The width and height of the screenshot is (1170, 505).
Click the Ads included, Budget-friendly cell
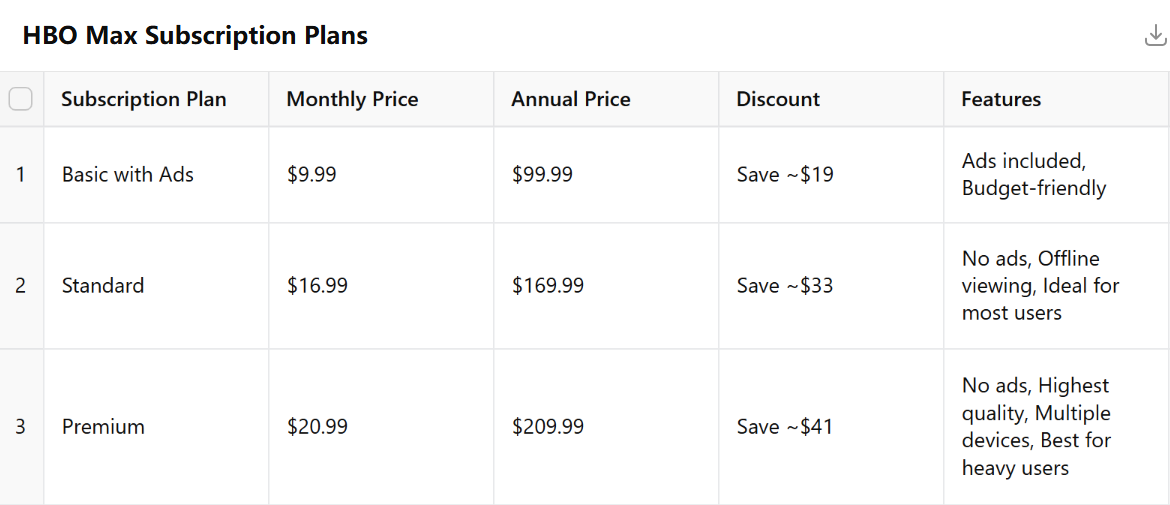pyautogui.click(x=1034, y=175)
